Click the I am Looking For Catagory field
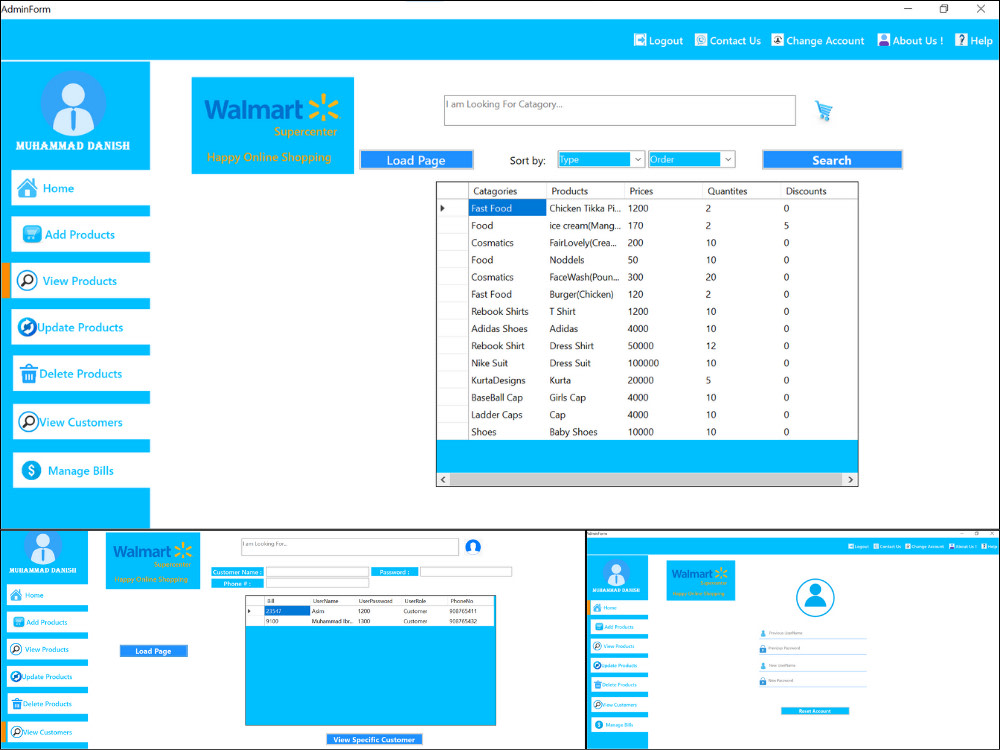The image size is (1000, 750). point(619,110)
